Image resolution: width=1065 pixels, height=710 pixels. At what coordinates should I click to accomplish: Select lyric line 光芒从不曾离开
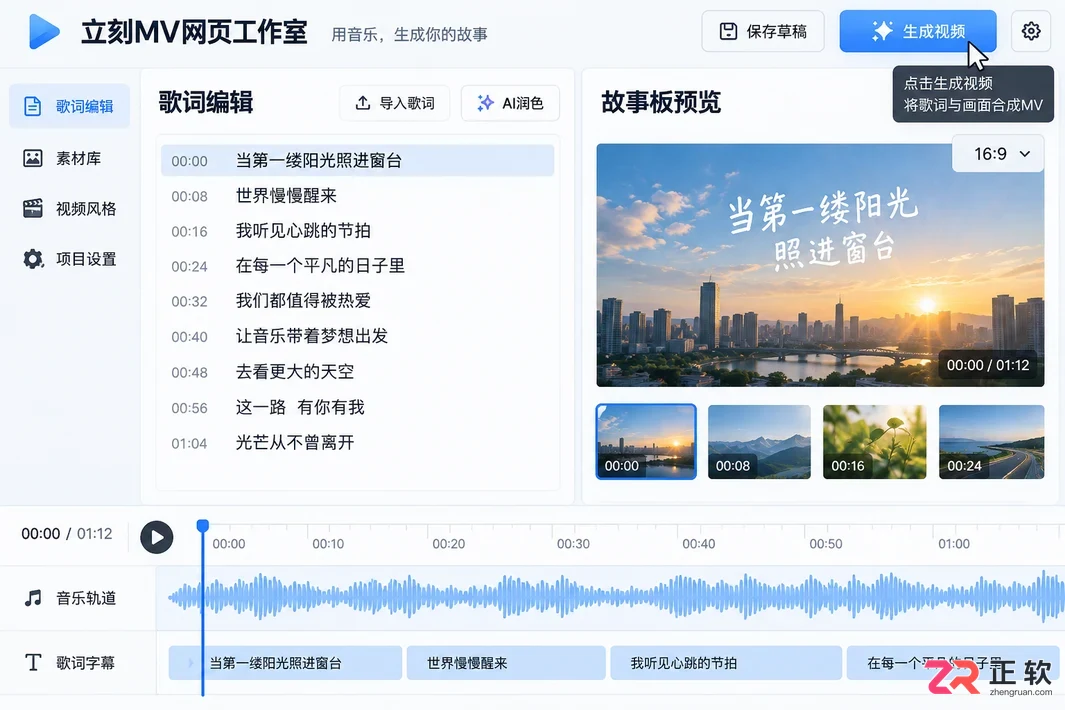[357, 443]
